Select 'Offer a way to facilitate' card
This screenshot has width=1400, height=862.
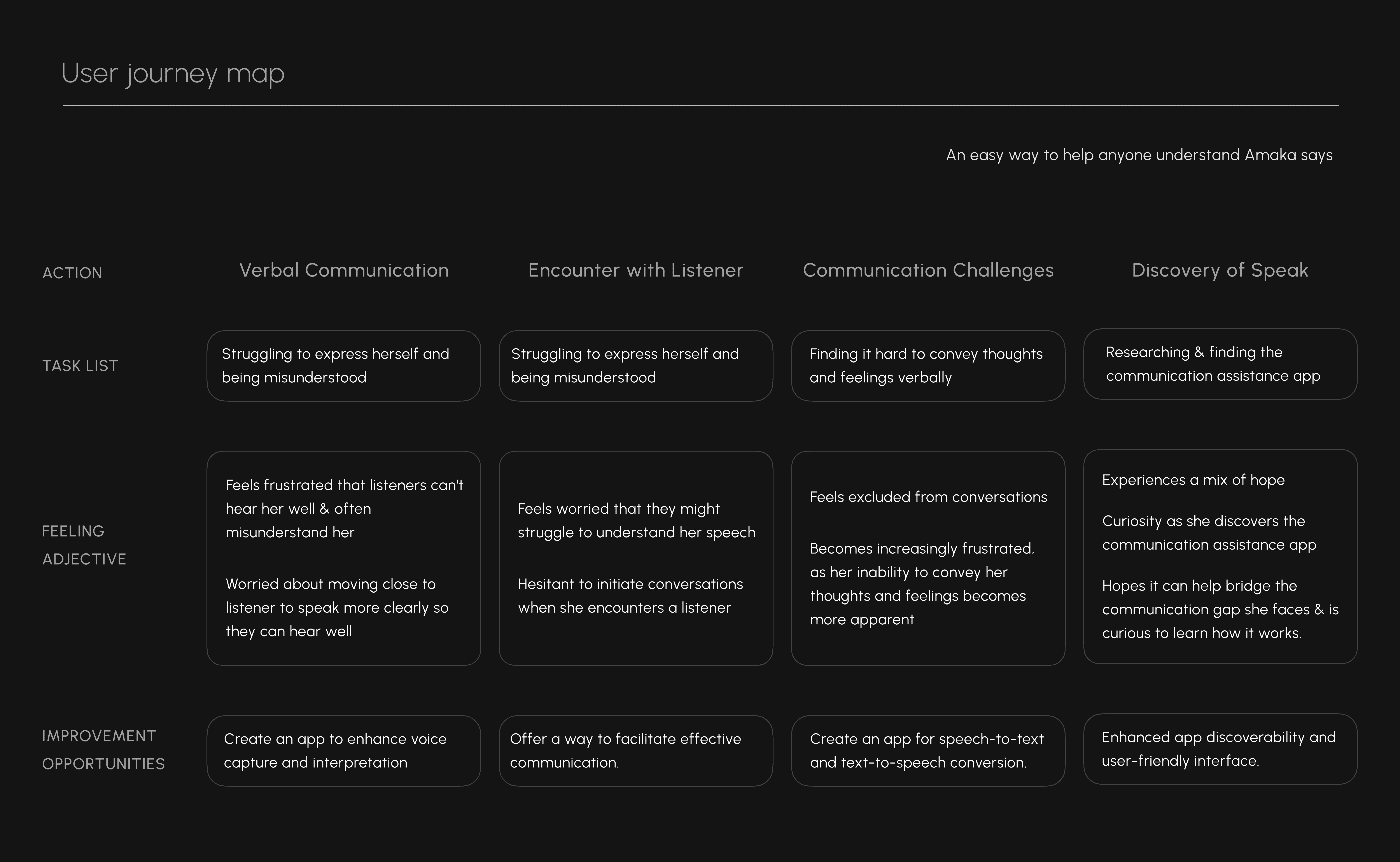(636, 751)
